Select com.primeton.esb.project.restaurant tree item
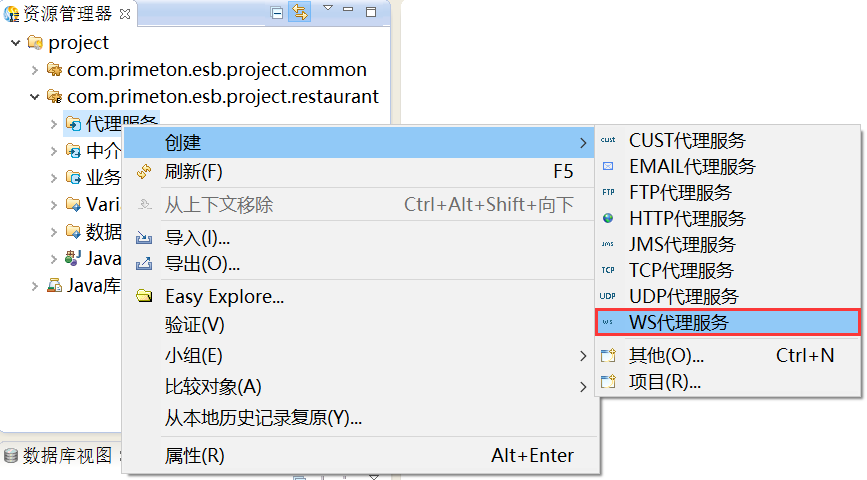 point(223,97)
